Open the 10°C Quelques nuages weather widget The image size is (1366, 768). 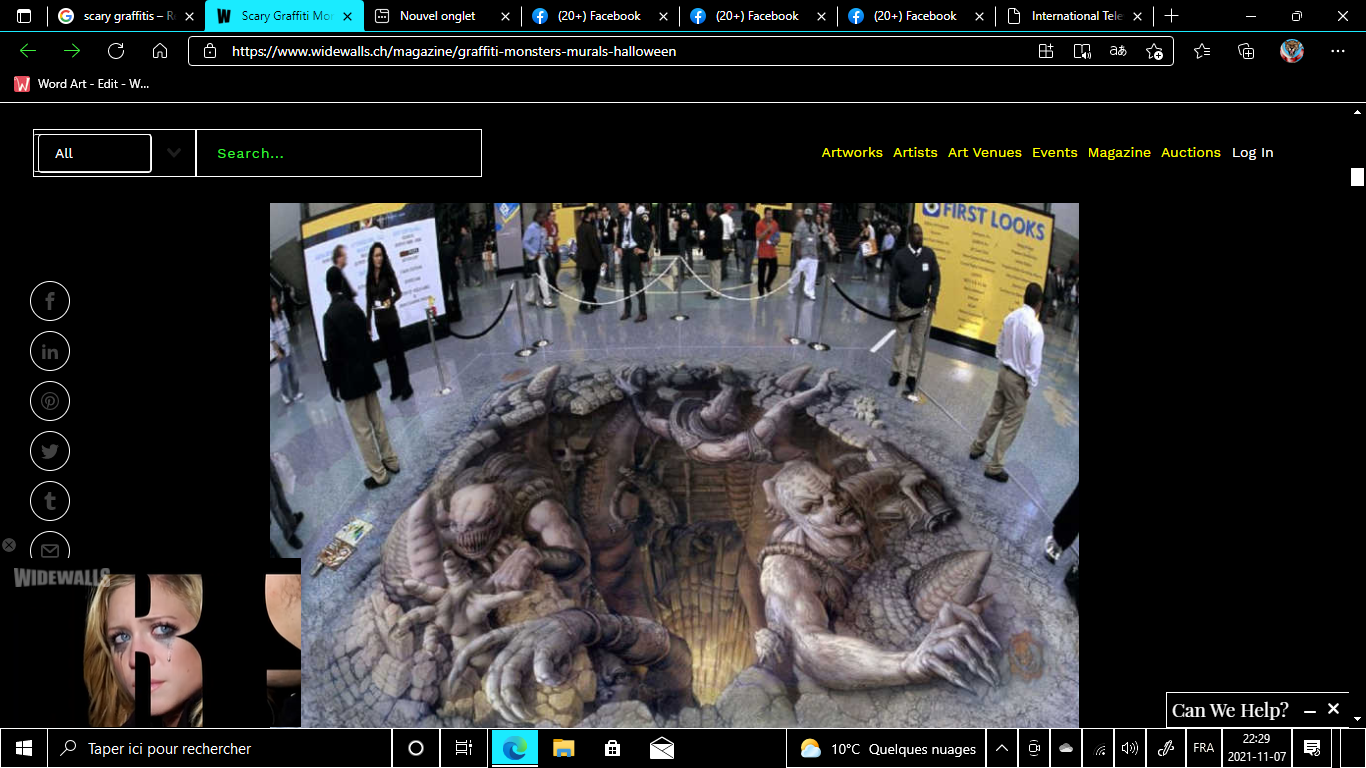888,748
